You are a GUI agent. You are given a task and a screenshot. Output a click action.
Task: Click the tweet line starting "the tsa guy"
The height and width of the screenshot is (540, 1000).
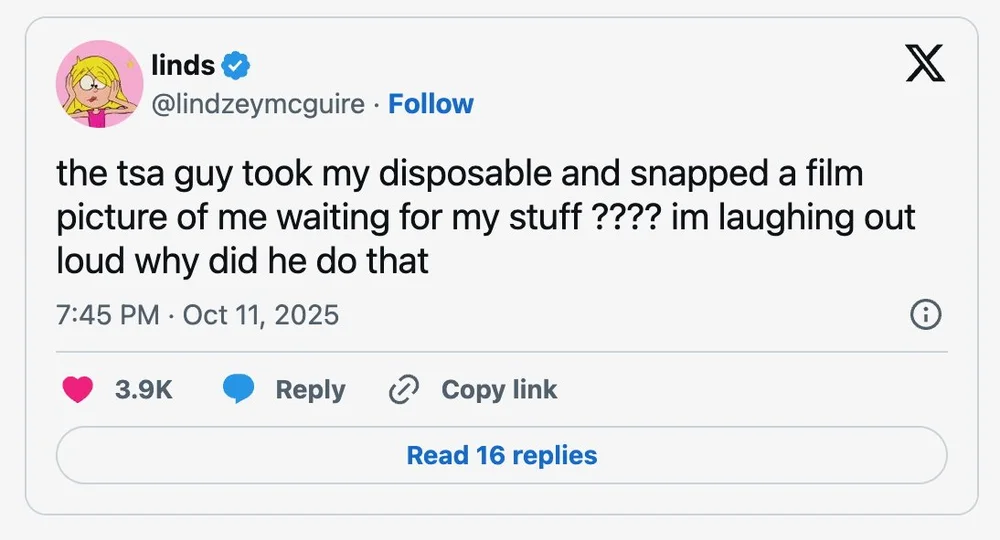click(x=459, y=174)
